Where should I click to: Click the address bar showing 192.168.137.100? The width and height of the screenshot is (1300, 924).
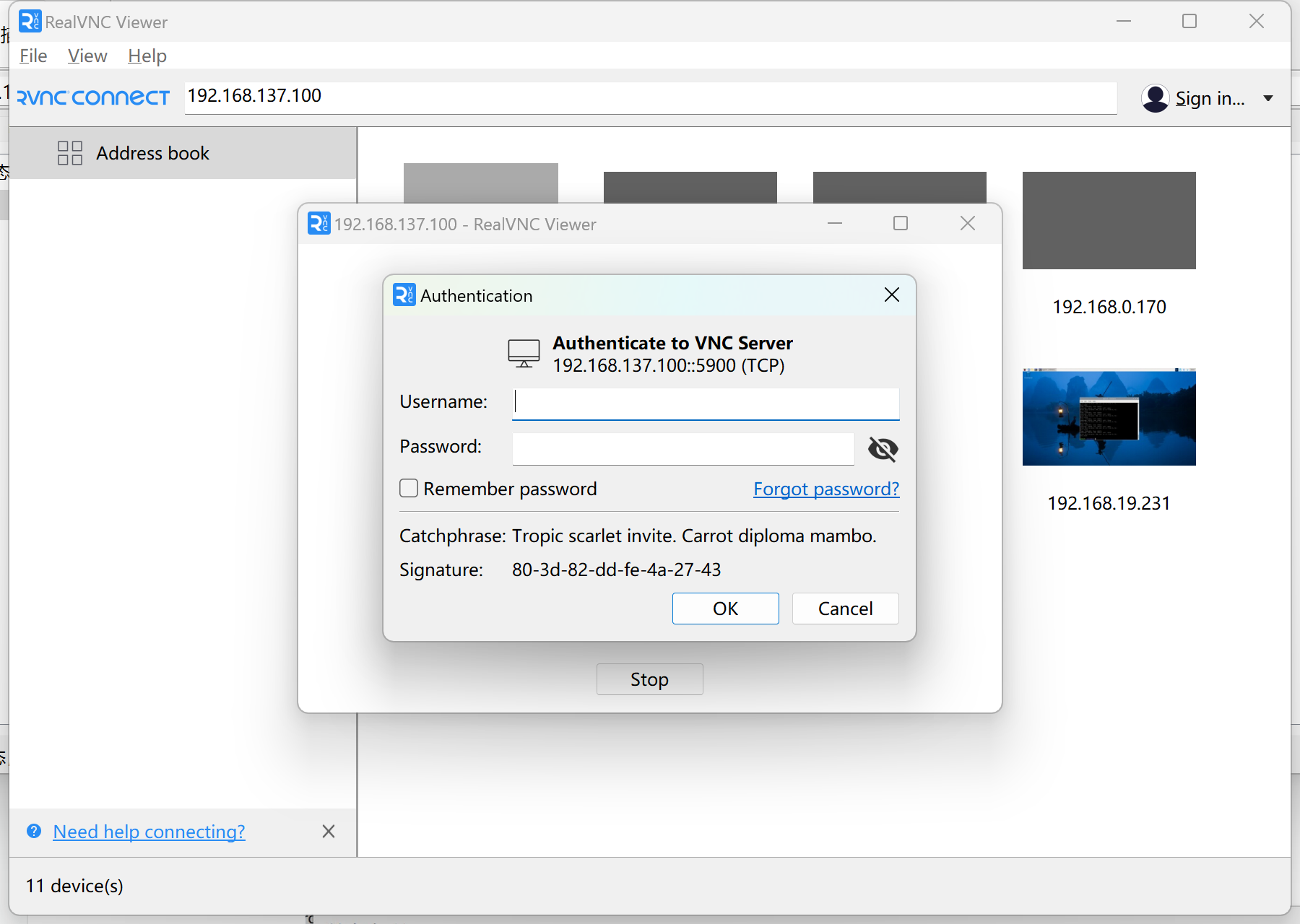click(x=650, y=97)
